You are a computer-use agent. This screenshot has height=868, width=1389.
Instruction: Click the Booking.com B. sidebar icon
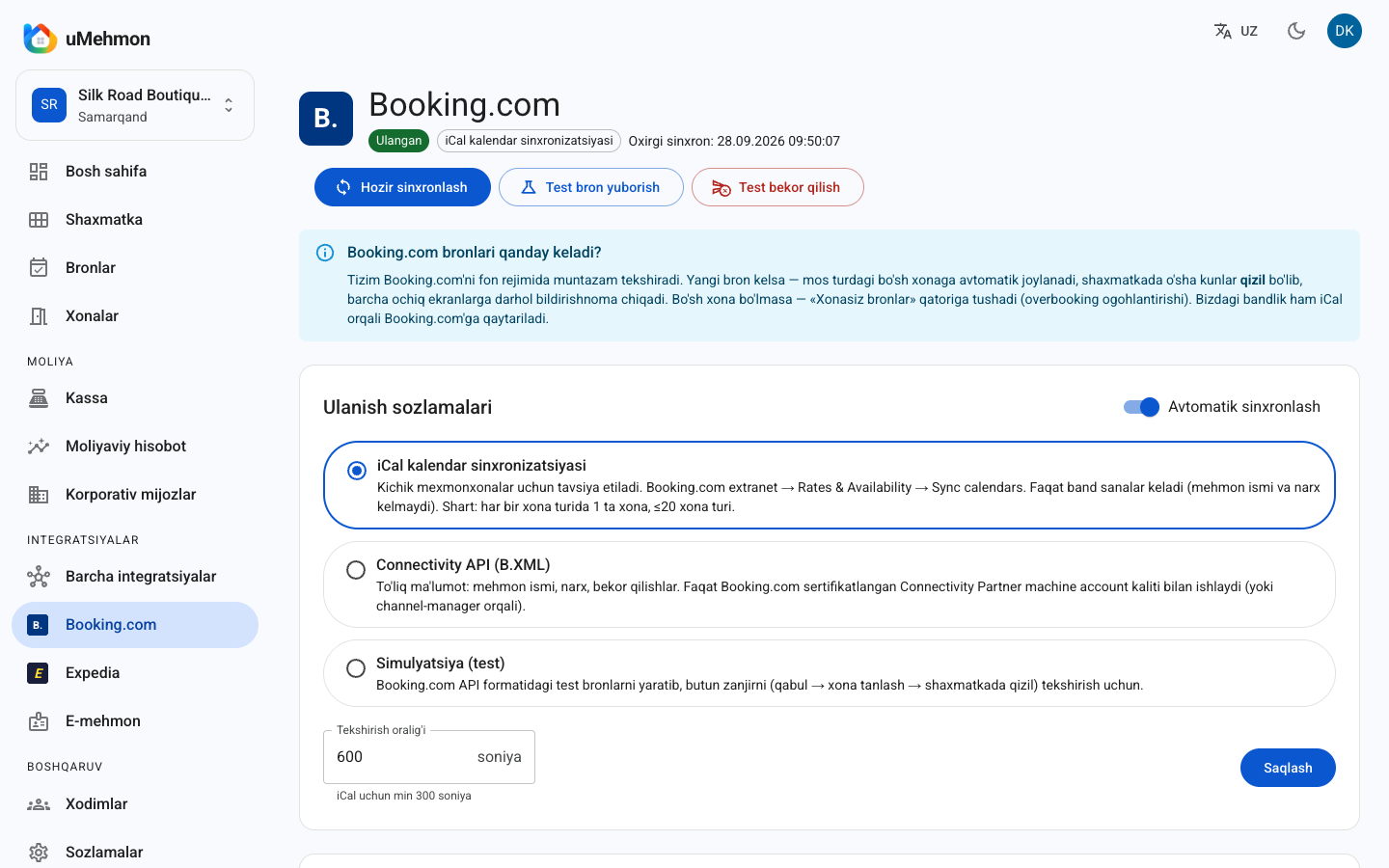(38, 625)
